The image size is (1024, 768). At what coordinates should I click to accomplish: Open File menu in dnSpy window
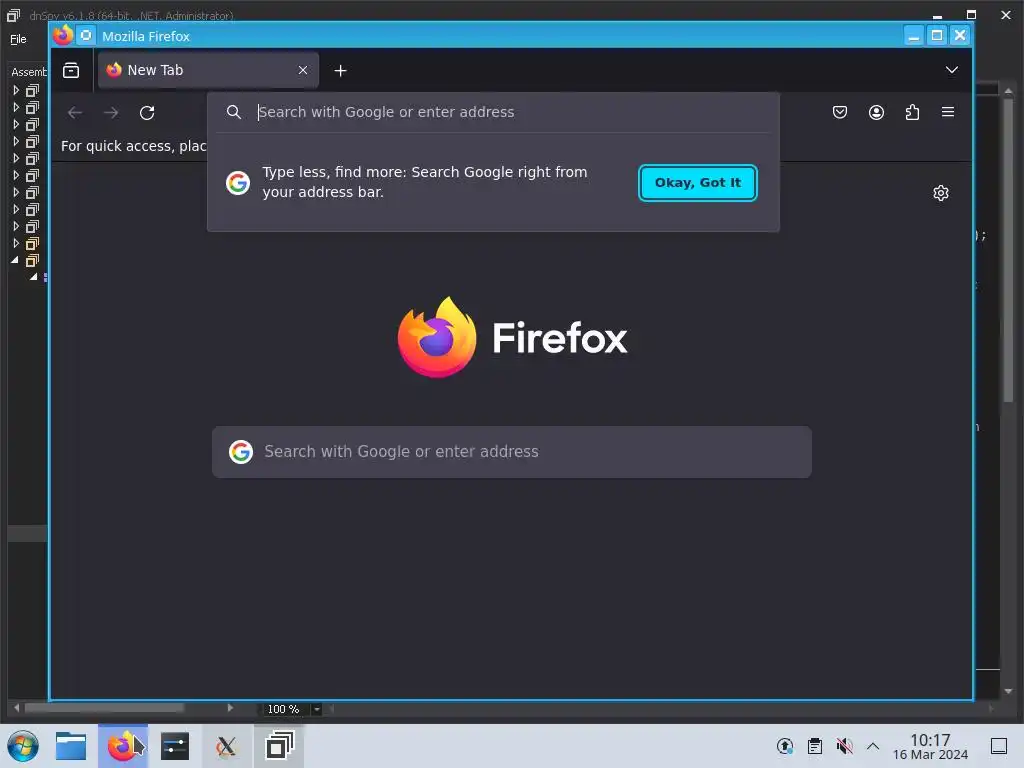[x=18, y=39]
